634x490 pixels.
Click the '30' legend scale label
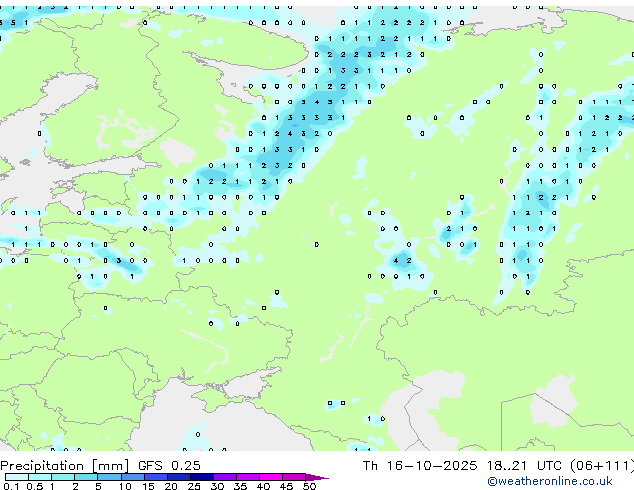pos(217,486)
